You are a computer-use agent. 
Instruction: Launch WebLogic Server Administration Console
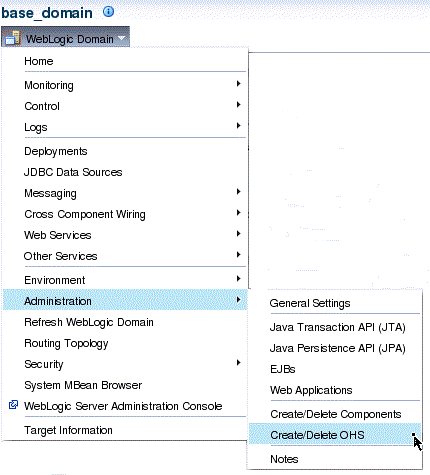point(123,406)
